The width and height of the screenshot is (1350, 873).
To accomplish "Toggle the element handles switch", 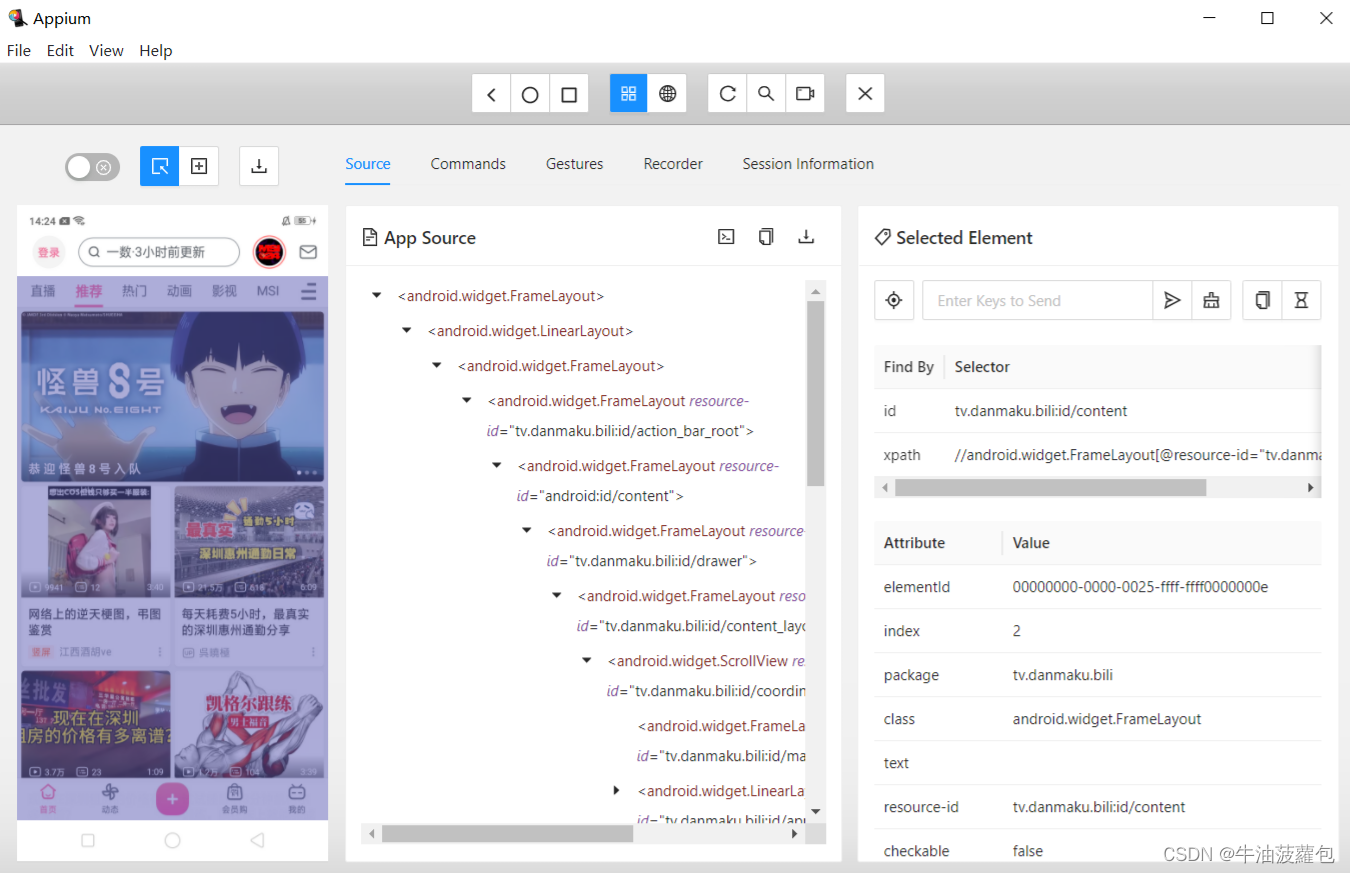I will tap(92, 167).
